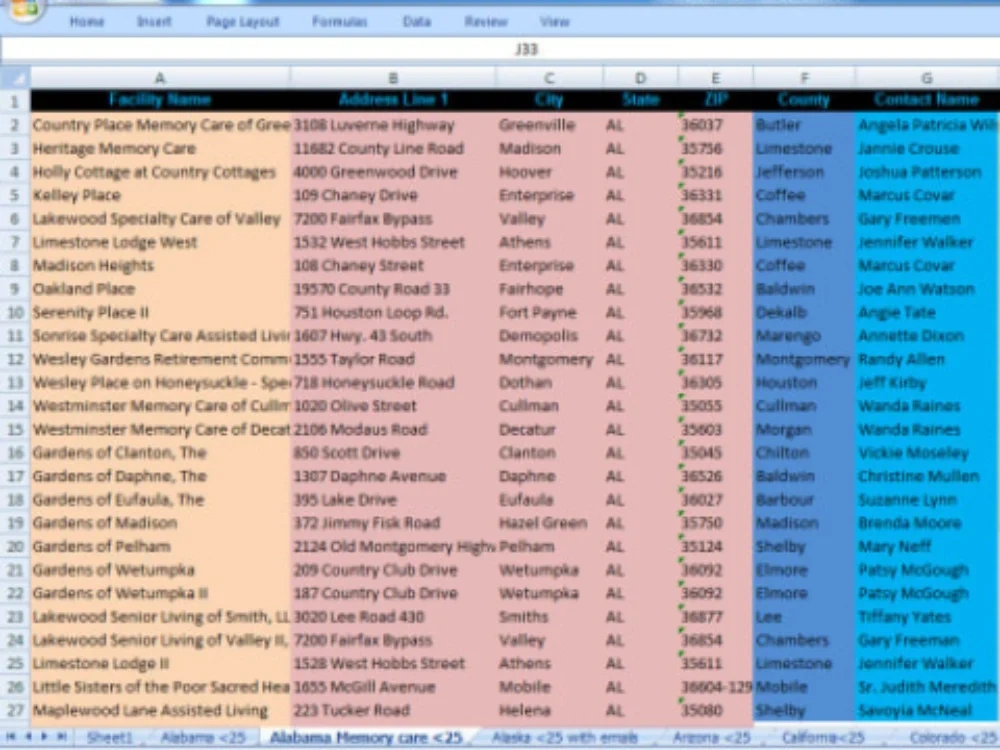Select contact cell Jannie Crouse
Viewport: 1000px width, 750px height.
(927, 149)
